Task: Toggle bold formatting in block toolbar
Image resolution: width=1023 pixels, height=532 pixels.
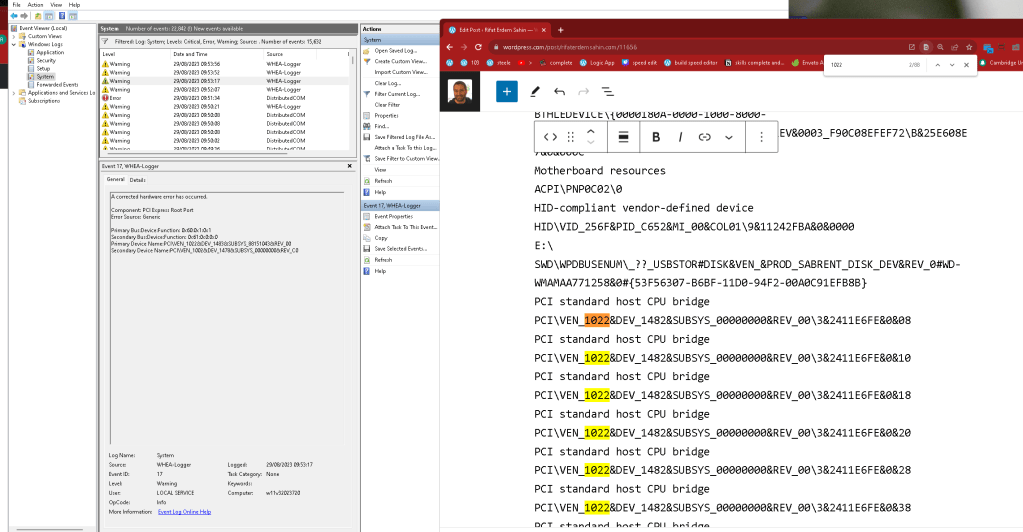Action: click(x=656, y=137)
